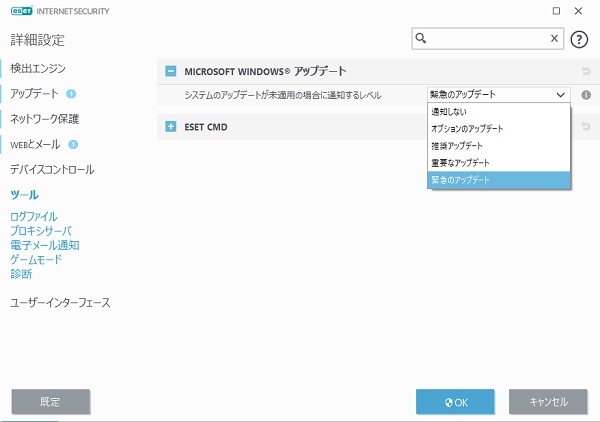This screenshot has width=600, height=422.
Task: Click the アップデート notification badge
Action: [71, 94]
